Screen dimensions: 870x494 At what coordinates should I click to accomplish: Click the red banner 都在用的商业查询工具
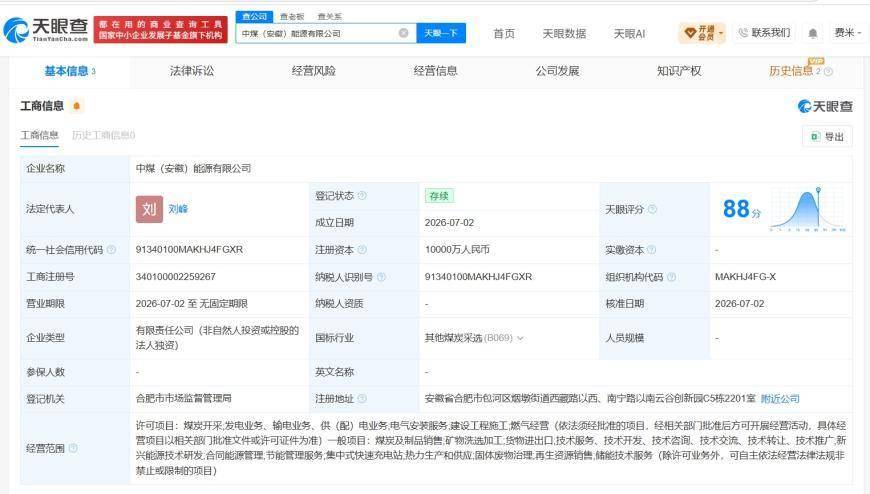pyautogui.click(x=161, y=29)
